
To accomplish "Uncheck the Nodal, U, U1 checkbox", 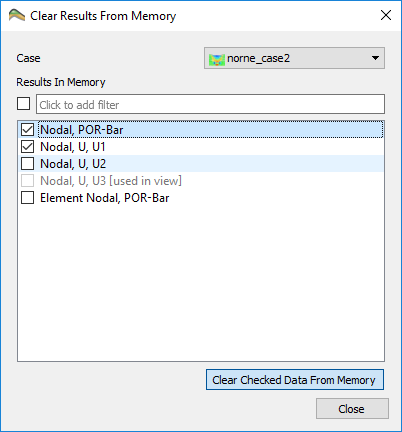I will (27, 147).
